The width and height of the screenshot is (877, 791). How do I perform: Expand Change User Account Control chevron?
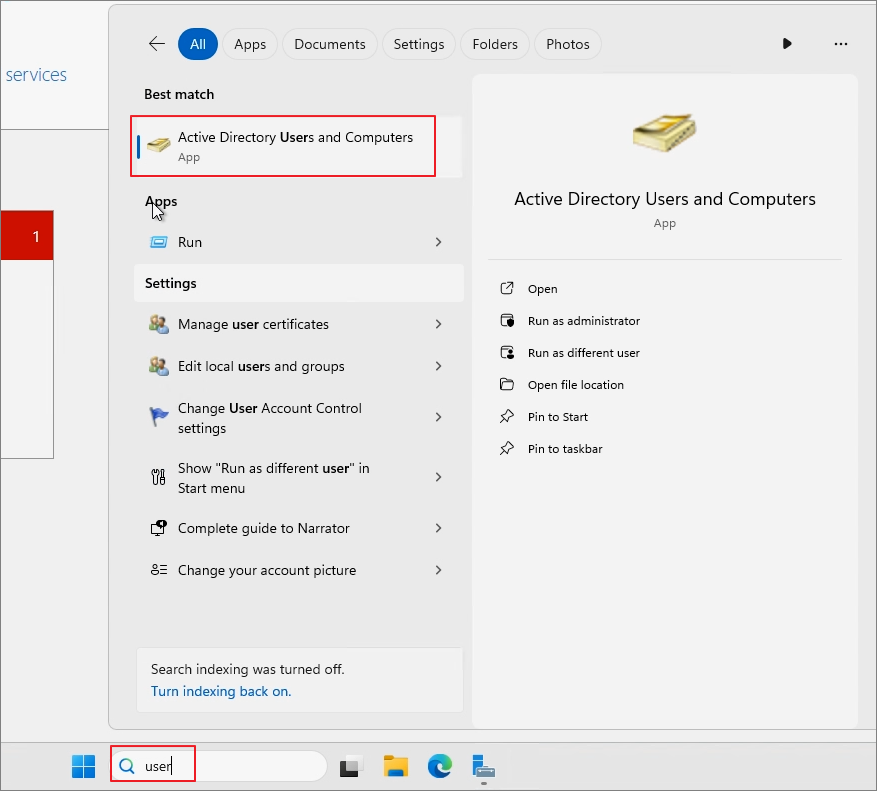(x=438, y=417)
